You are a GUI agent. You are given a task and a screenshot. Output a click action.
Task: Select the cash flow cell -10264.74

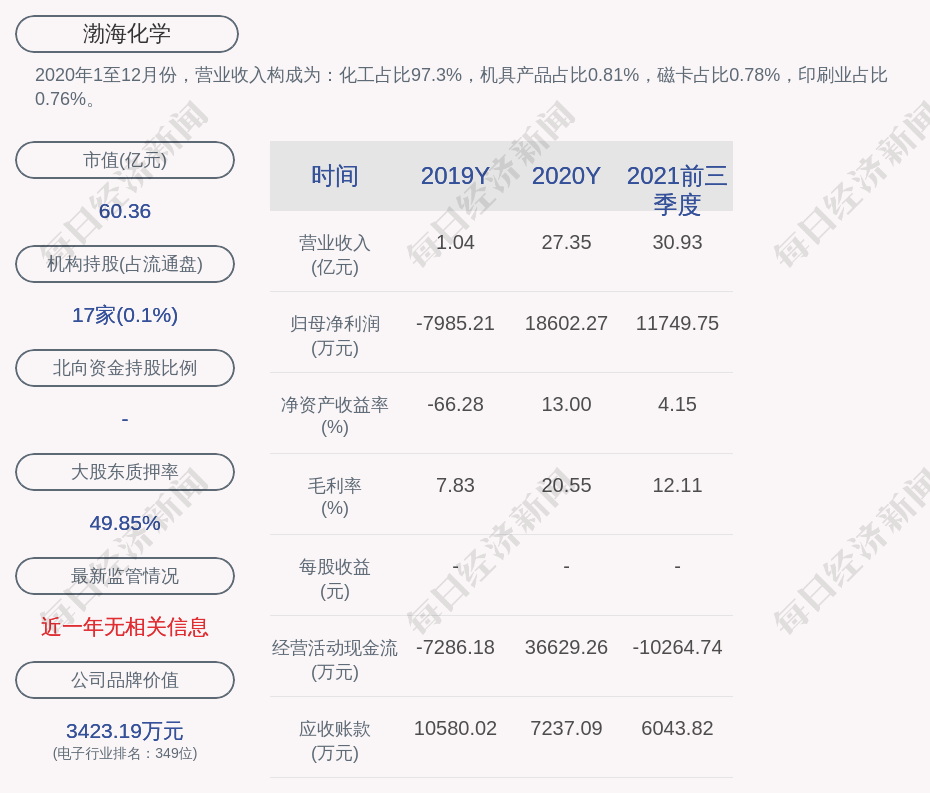point(677,647)
